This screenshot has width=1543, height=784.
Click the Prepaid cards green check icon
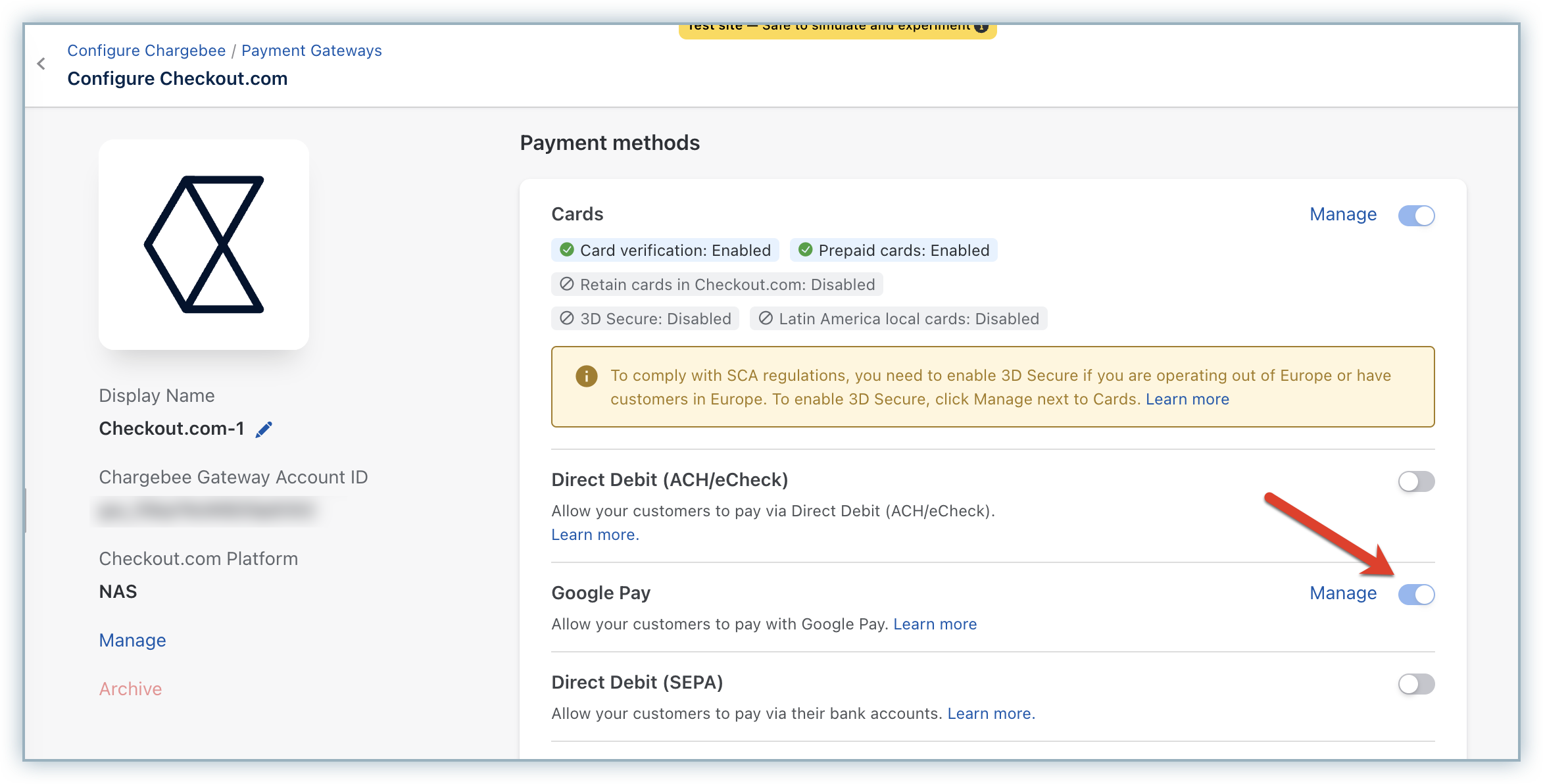805,250
